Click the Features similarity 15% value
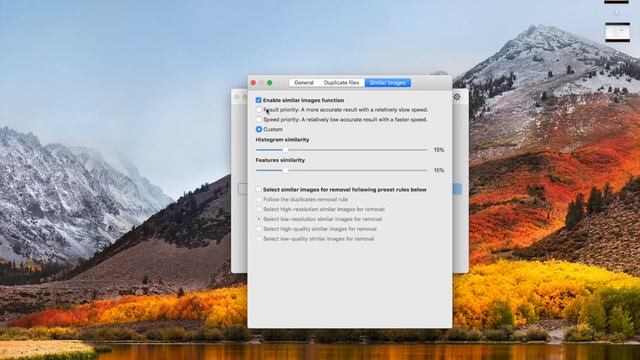 439,171
